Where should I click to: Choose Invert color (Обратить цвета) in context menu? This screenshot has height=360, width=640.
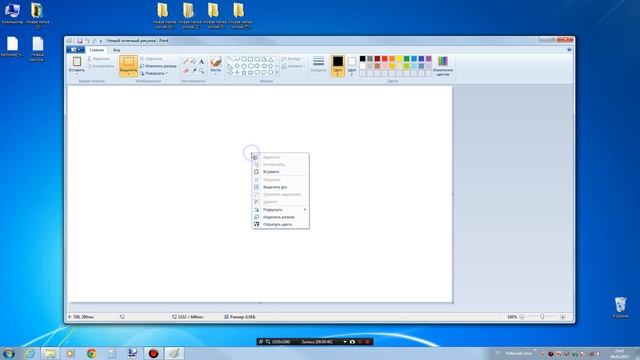[281, 224]
